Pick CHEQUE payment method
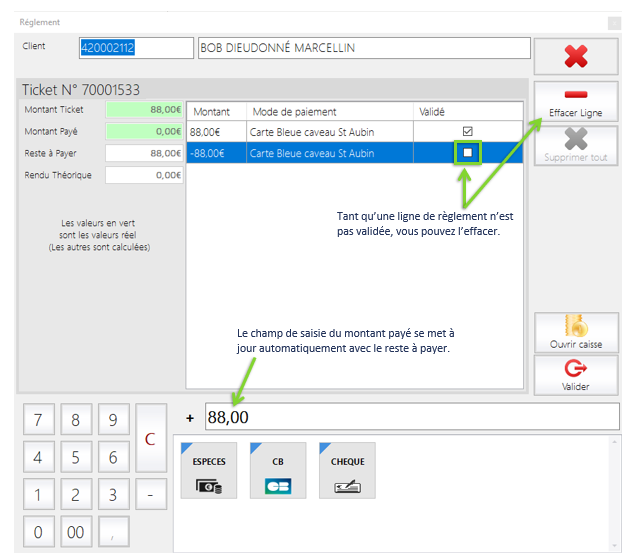Image resolution: width=635 pixels, height=559 pixels. point(347,471)
